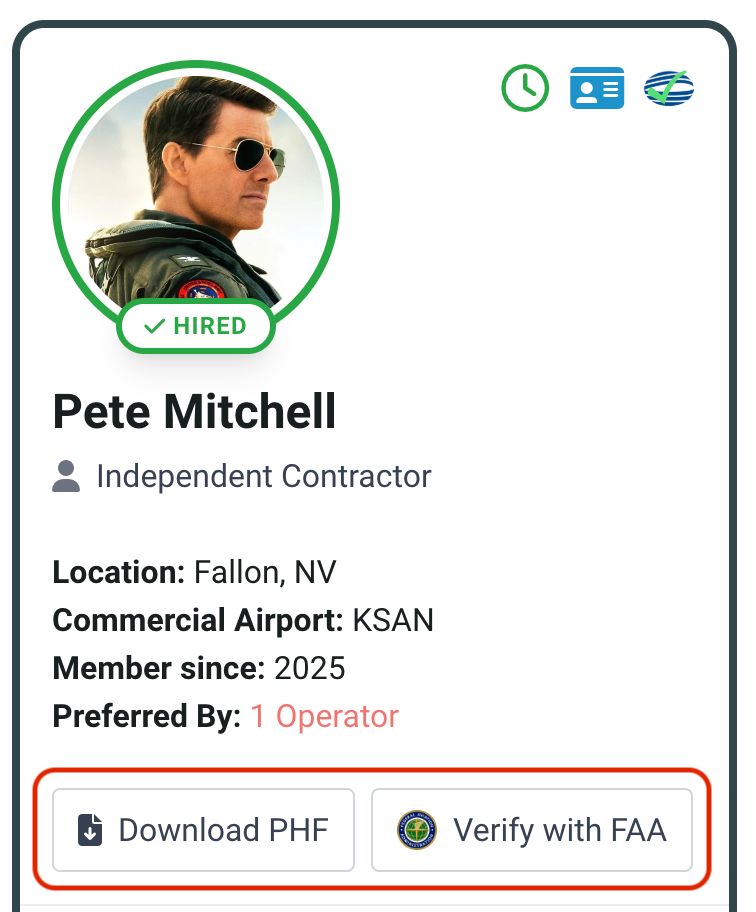This screenshot has height=912, width=756.
Task: Click the Fallon, NV location text
Action: [x=265, y=572]
